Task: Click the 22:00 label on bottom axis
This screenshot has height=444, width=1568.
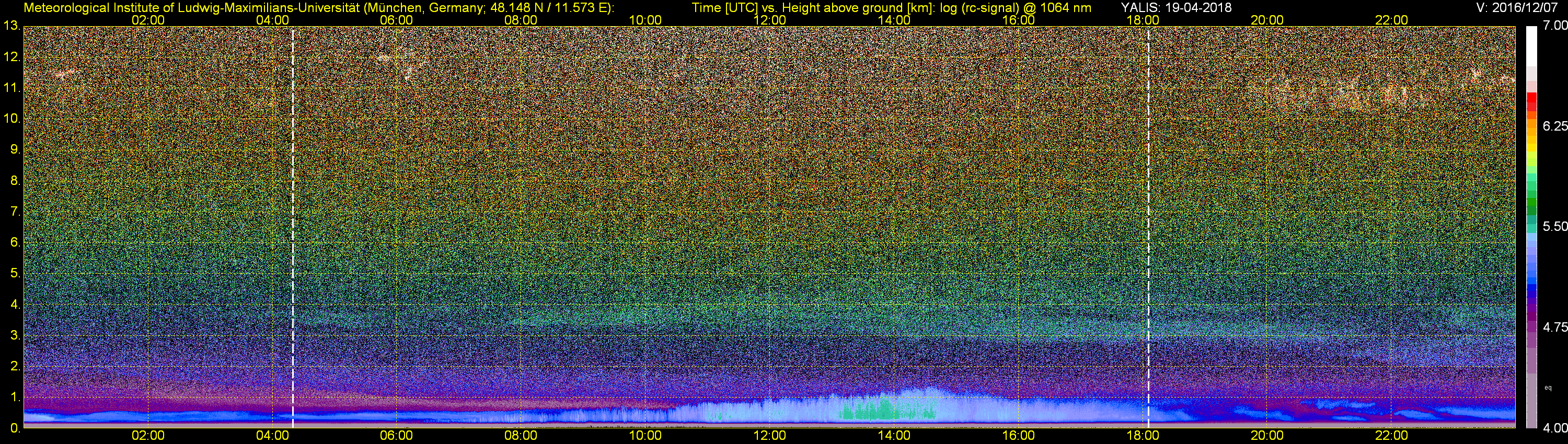Action: (x=1391, y=436)
